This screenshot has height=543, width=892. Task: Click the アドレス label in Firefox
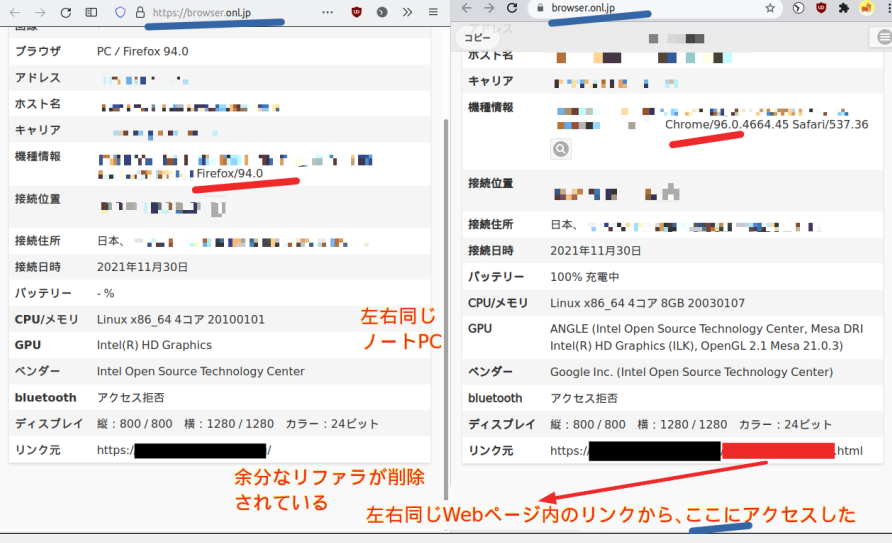tap(38, 78)
